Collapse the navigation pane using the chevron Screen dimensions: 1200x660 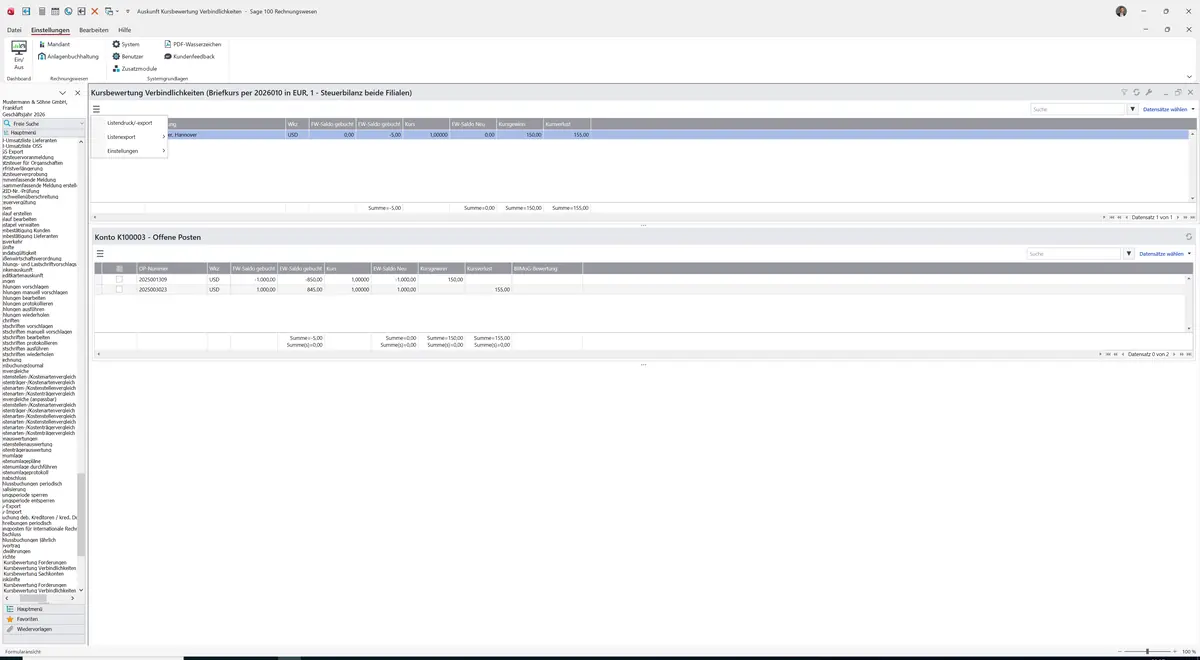(x=62, y=93)
